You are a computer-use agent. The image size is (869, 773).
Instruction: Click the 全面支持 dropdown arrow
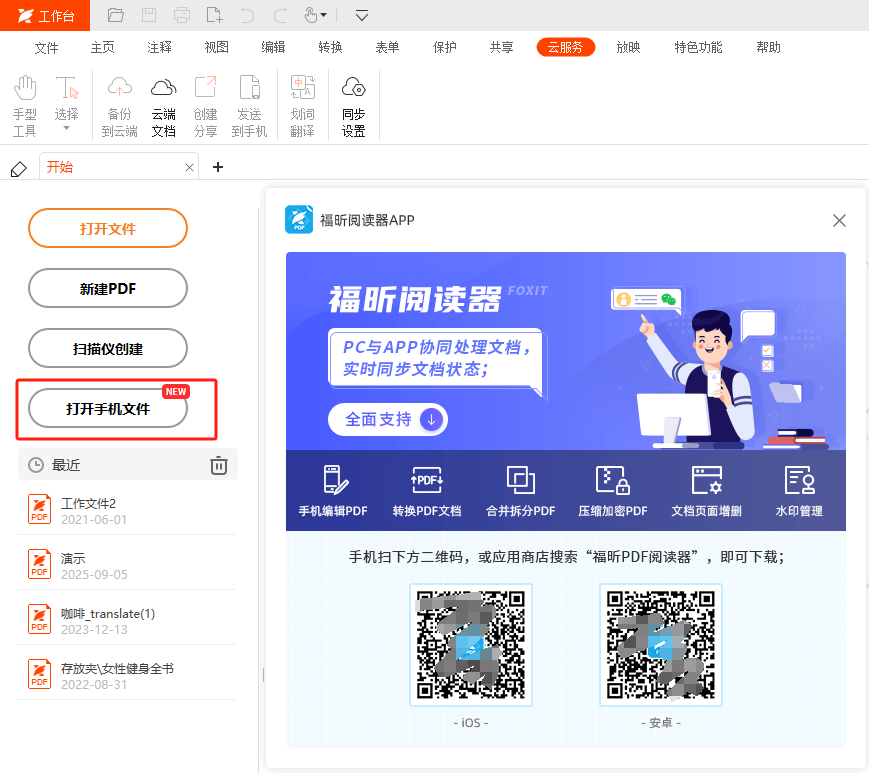[430, 420]
